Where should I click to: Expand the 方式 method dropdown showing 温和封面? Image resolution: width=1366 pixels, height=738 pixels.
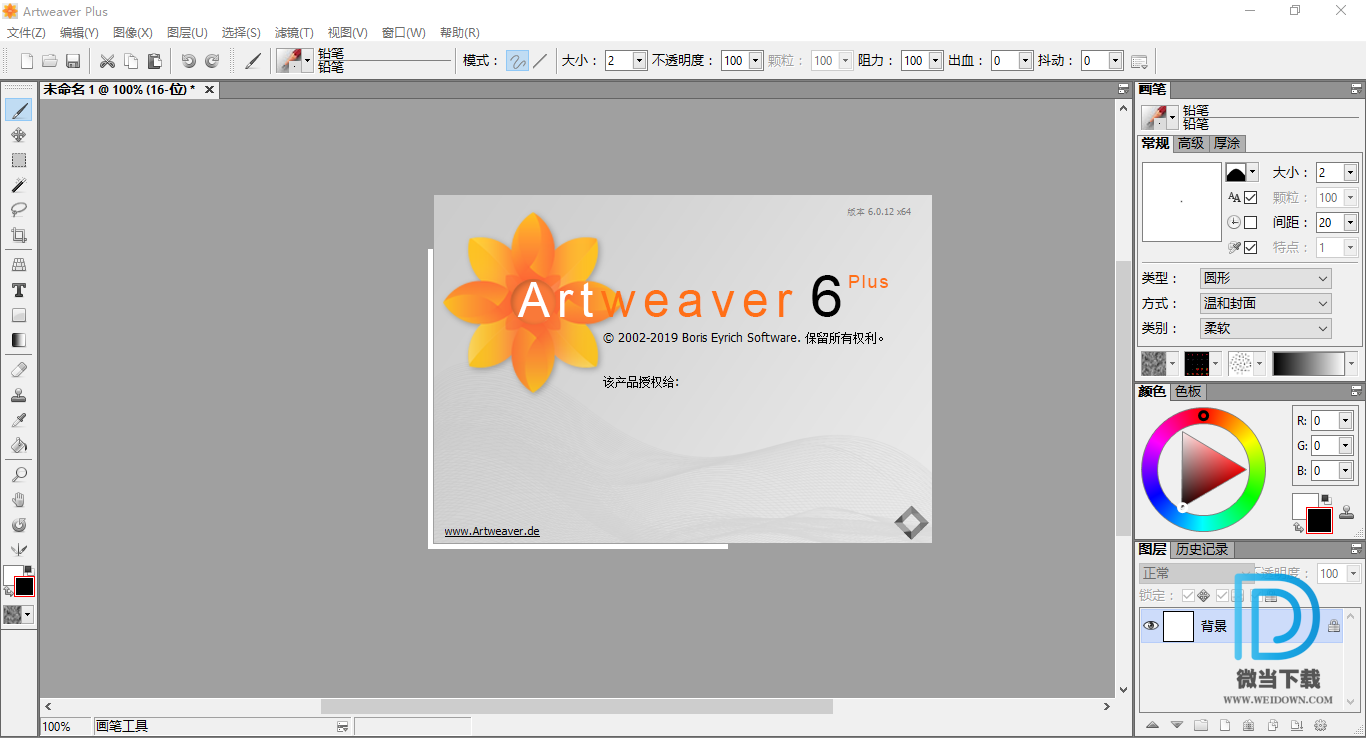(x=1266, y=304)
